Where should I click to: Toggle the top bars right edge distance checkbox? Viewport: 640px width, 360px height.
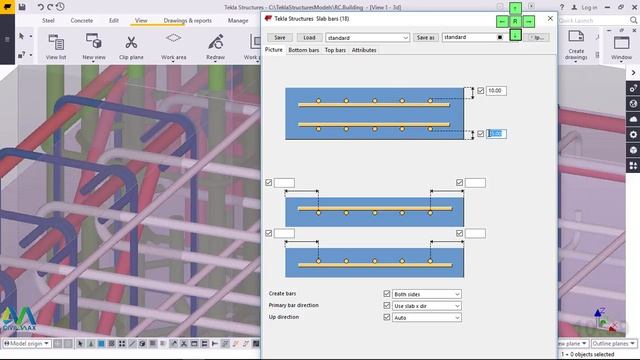(460, 182)
